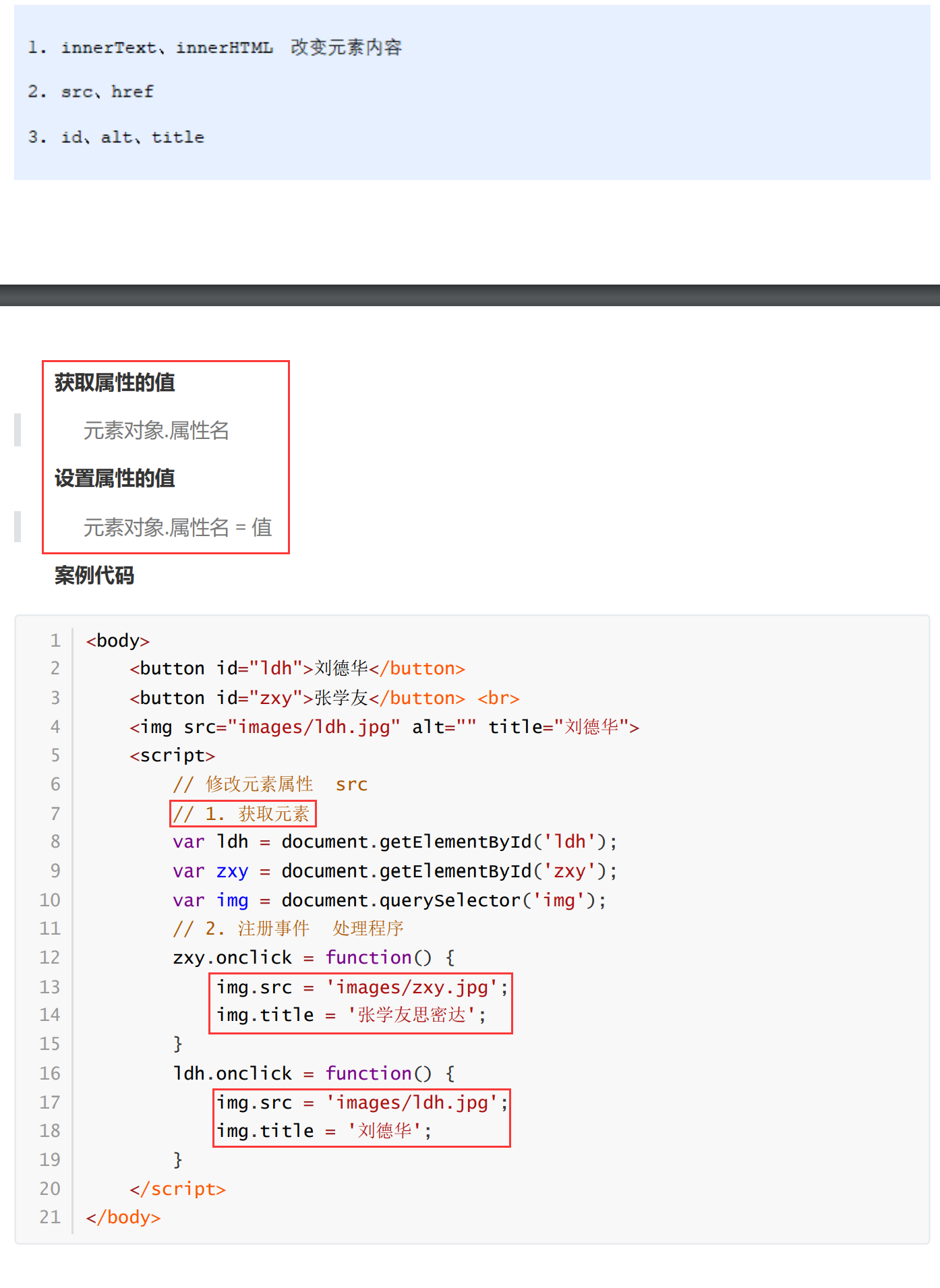Click line number 13 in the gutter
This screenshot has width=940, height=1288.
50,987
